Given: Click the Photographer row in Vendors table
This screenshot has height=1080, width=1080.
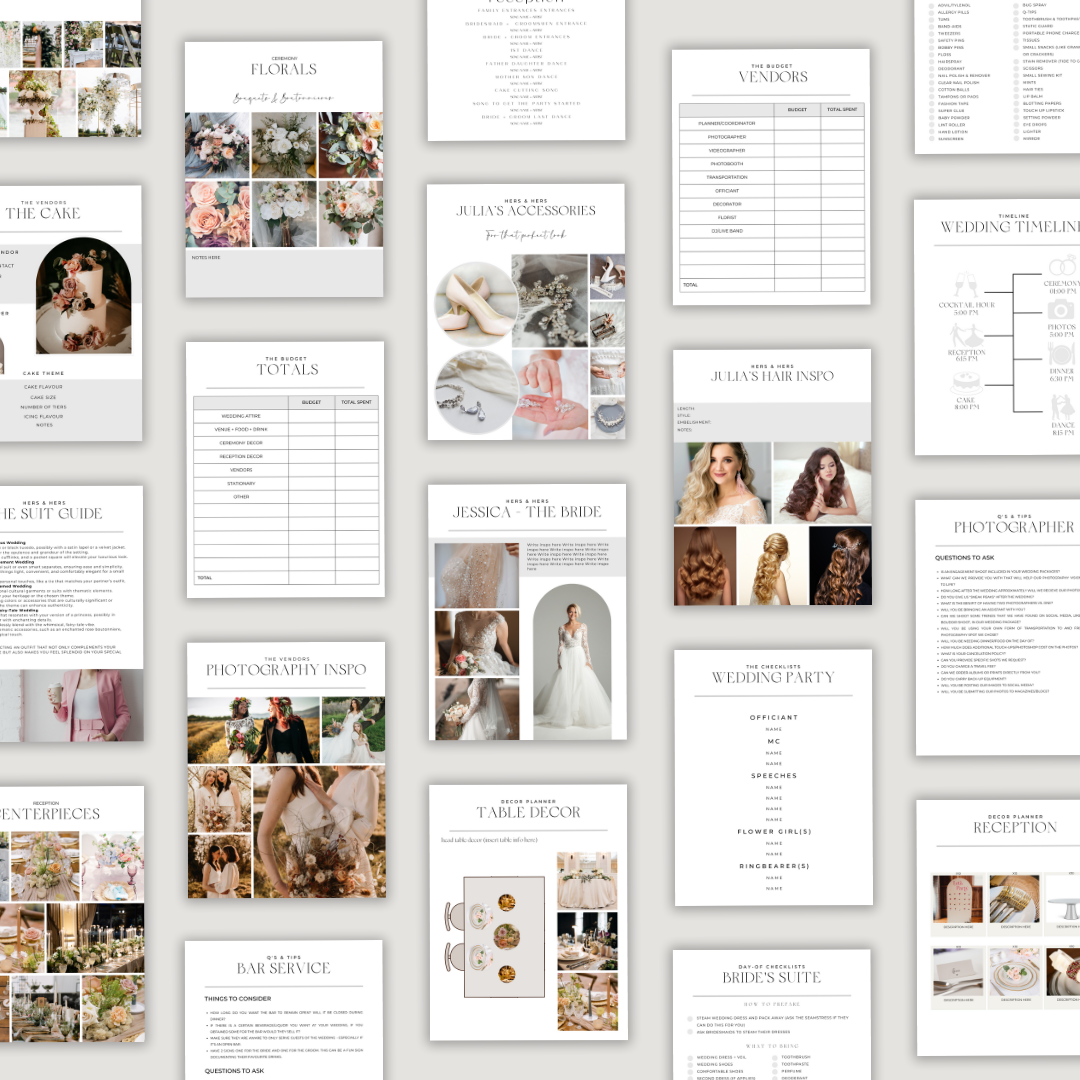Looking at the screenshot, I should click(727, 137).
